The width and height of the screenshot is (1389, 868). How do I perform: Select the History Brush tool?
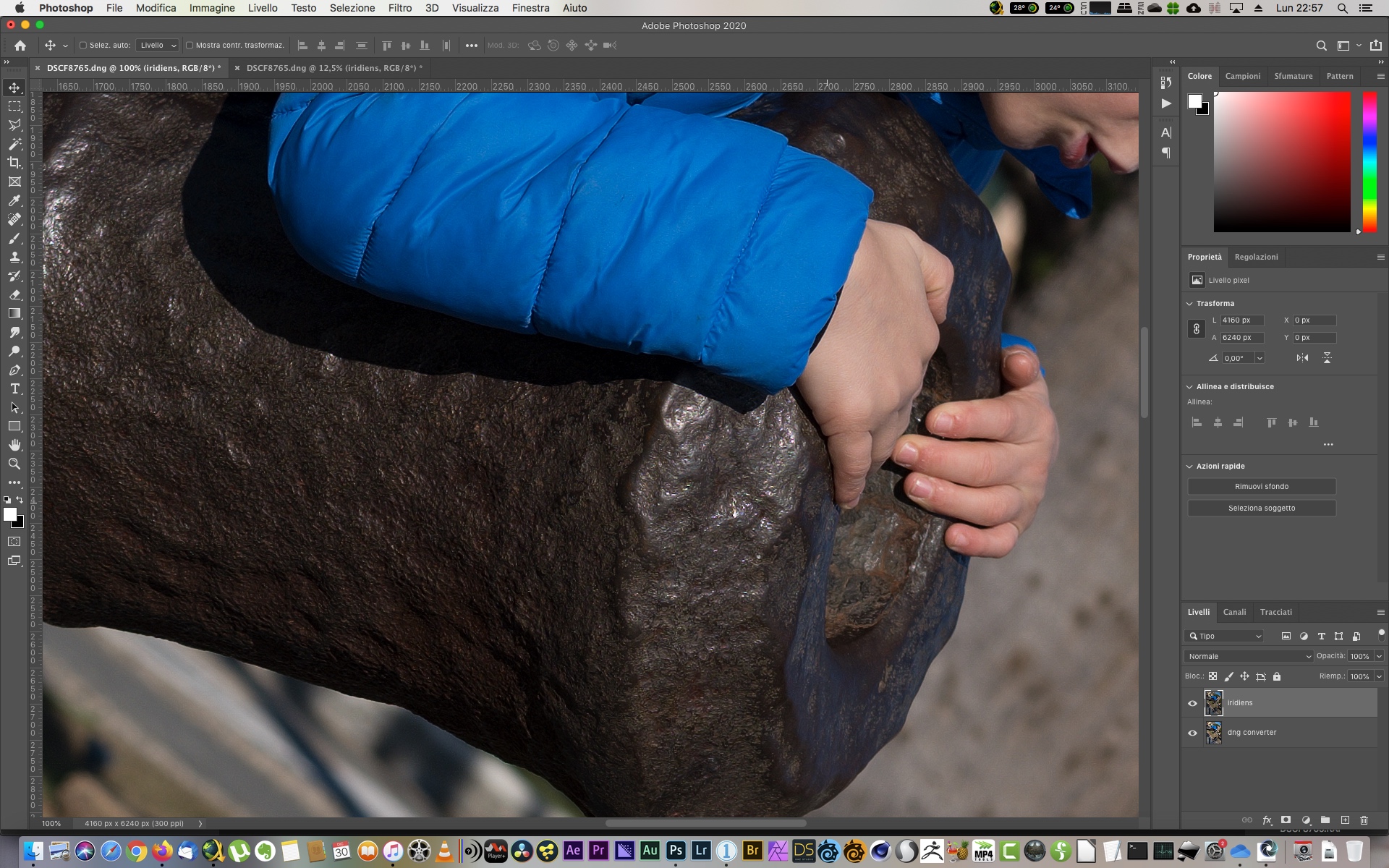point(14,276)
